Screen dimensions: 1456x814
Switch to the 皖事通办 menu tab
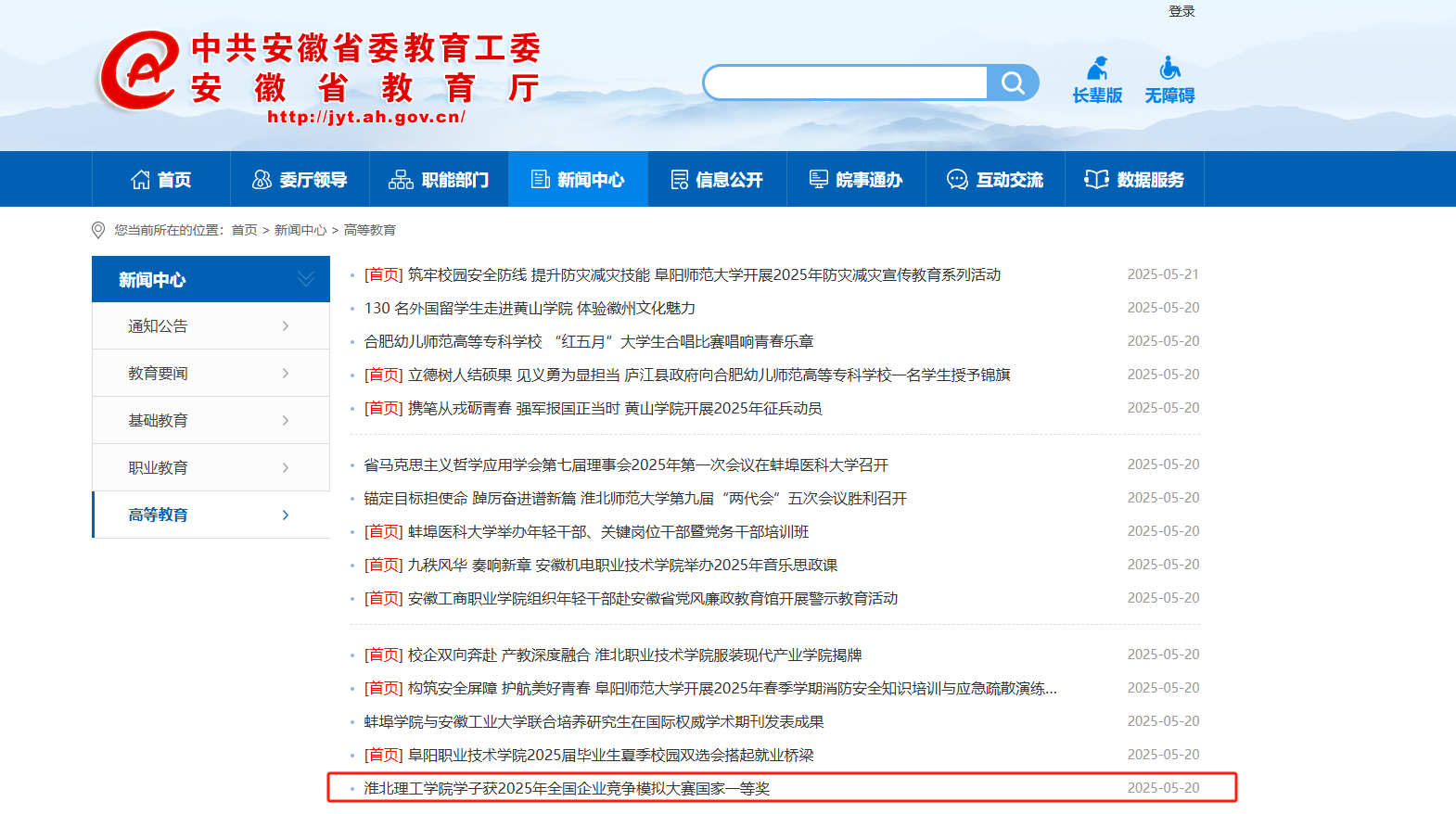[856, 180]
